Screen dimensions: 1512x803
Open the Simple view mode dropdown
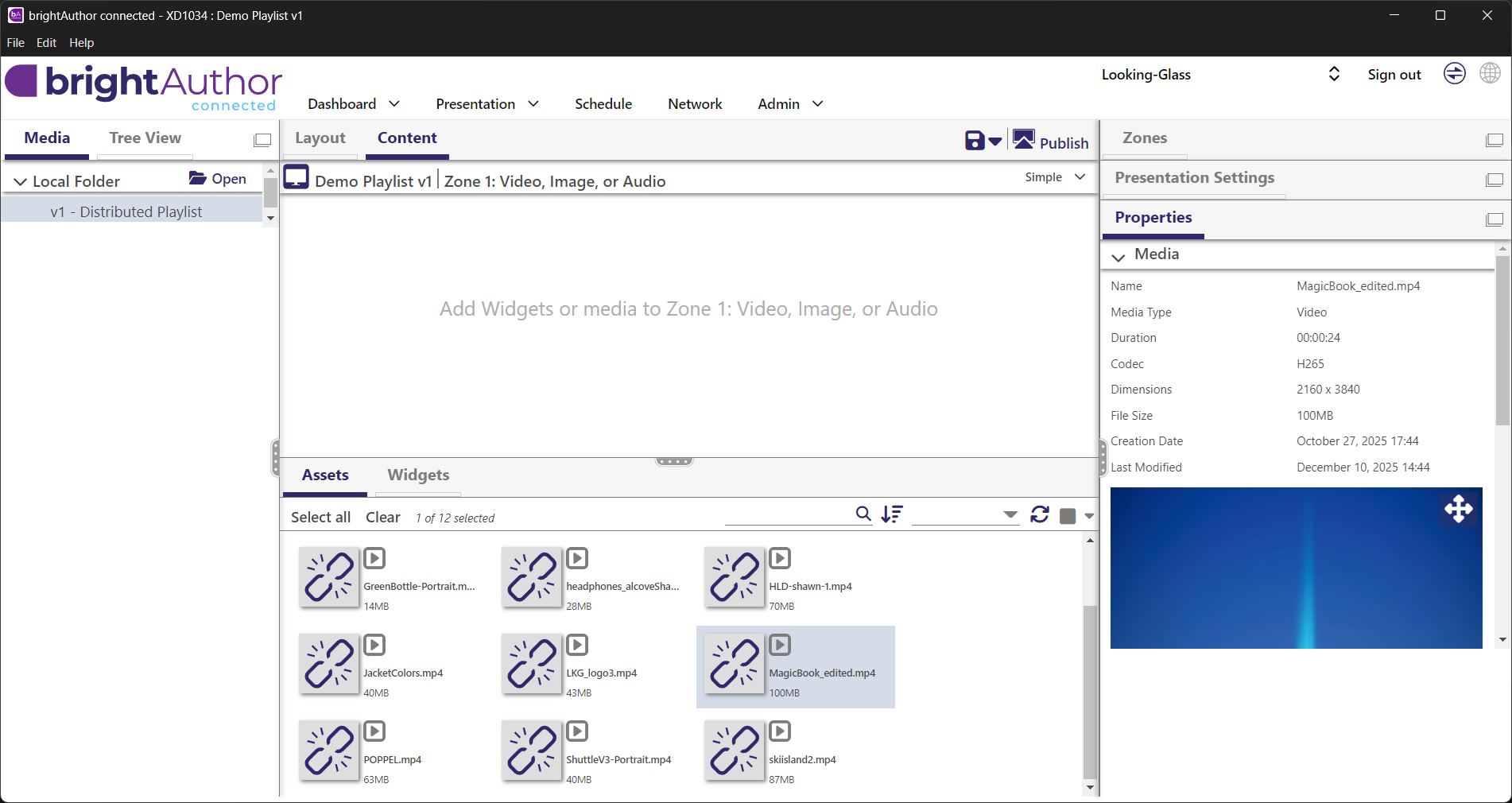1055,177
